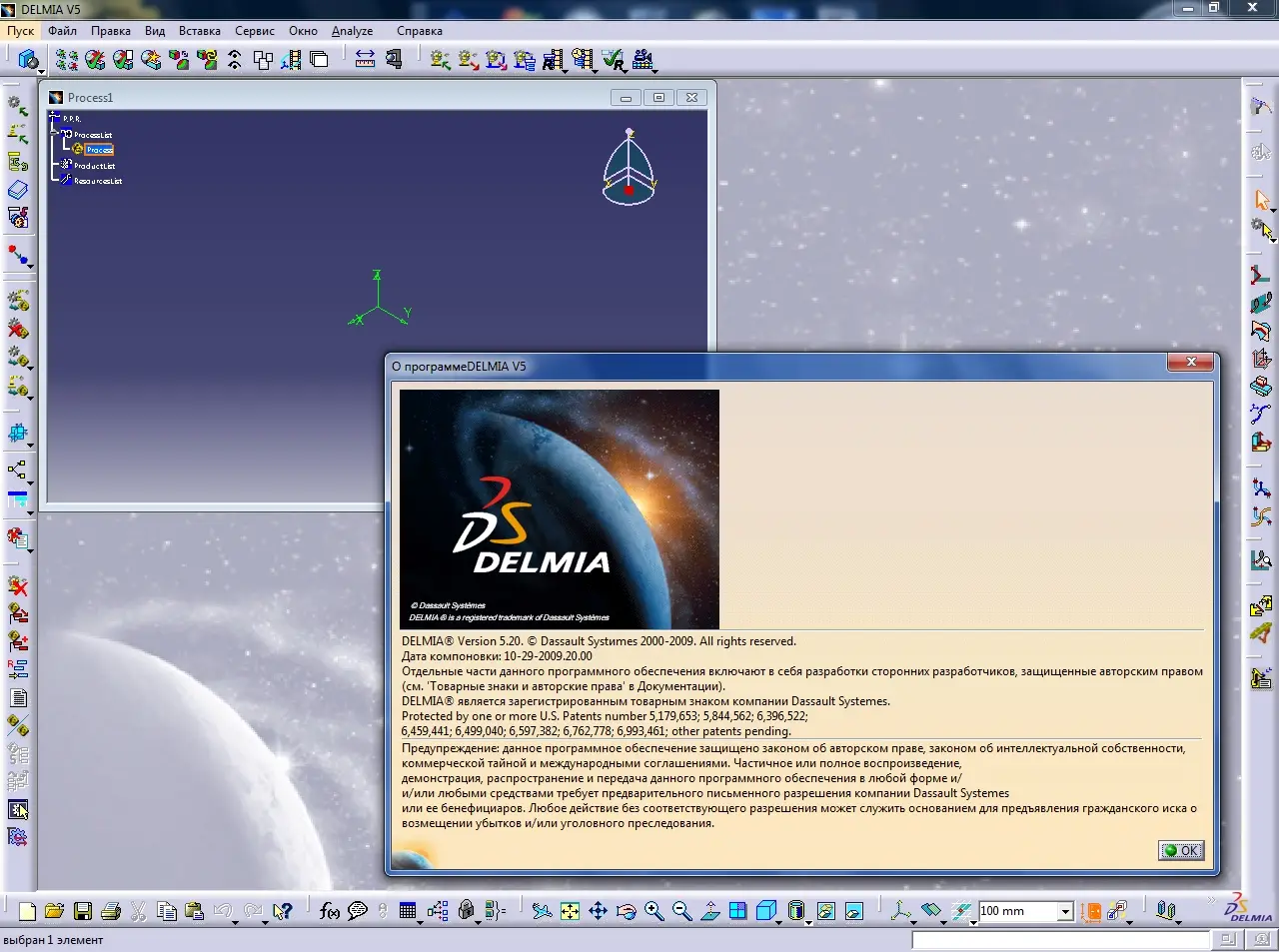Open the 100 mm combo dropdown arrow

[x=1065, y=911]
